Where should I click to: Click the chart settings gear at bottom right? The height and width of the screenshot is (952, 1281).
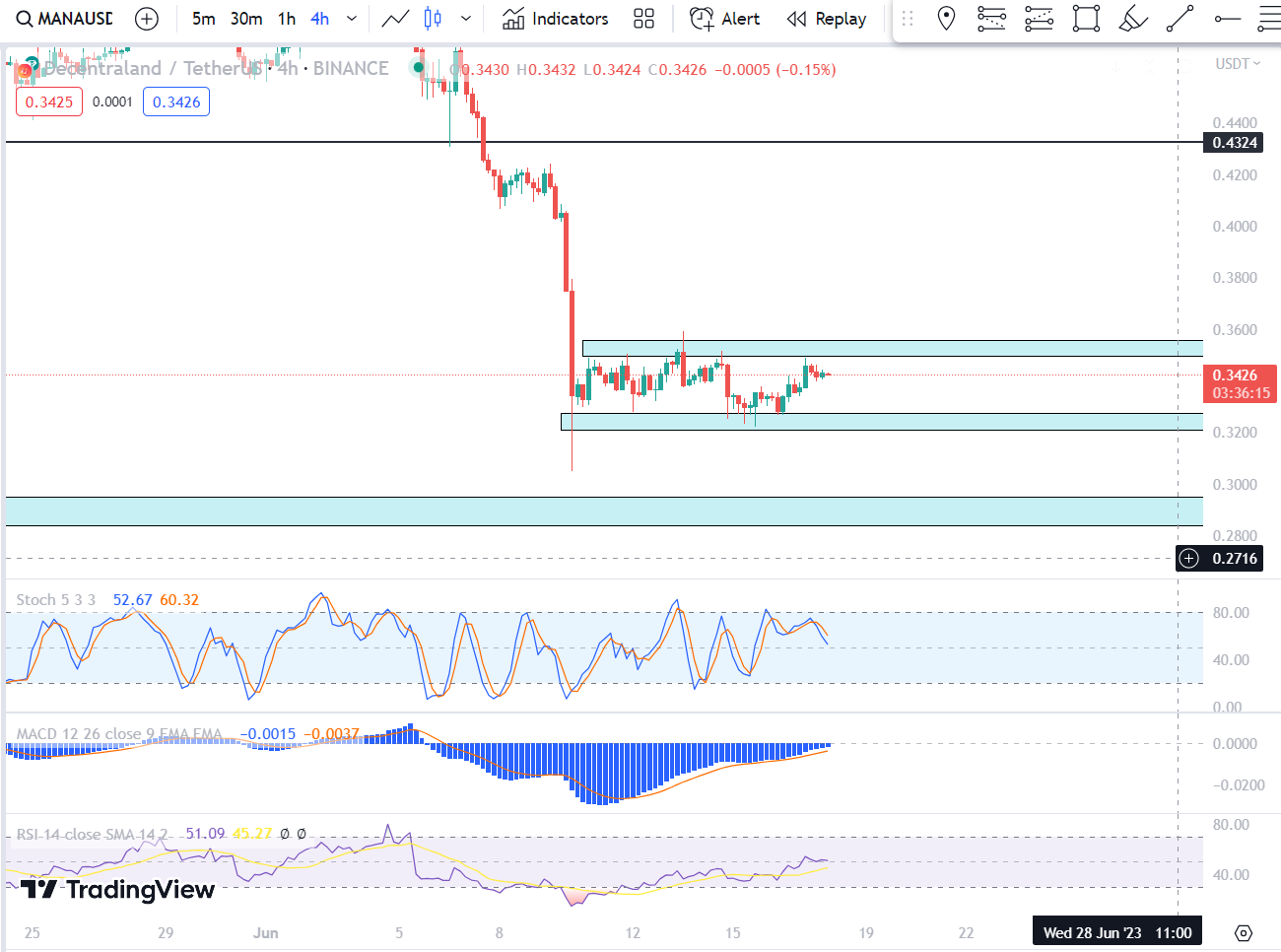[1244, 933]
